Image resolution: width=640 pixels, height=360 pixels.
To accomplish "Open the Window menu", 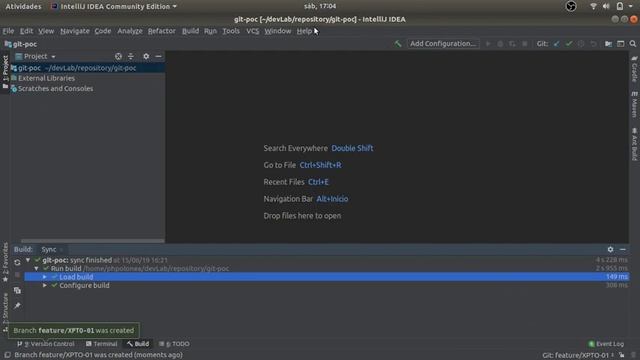I will (x=278, y=31).
